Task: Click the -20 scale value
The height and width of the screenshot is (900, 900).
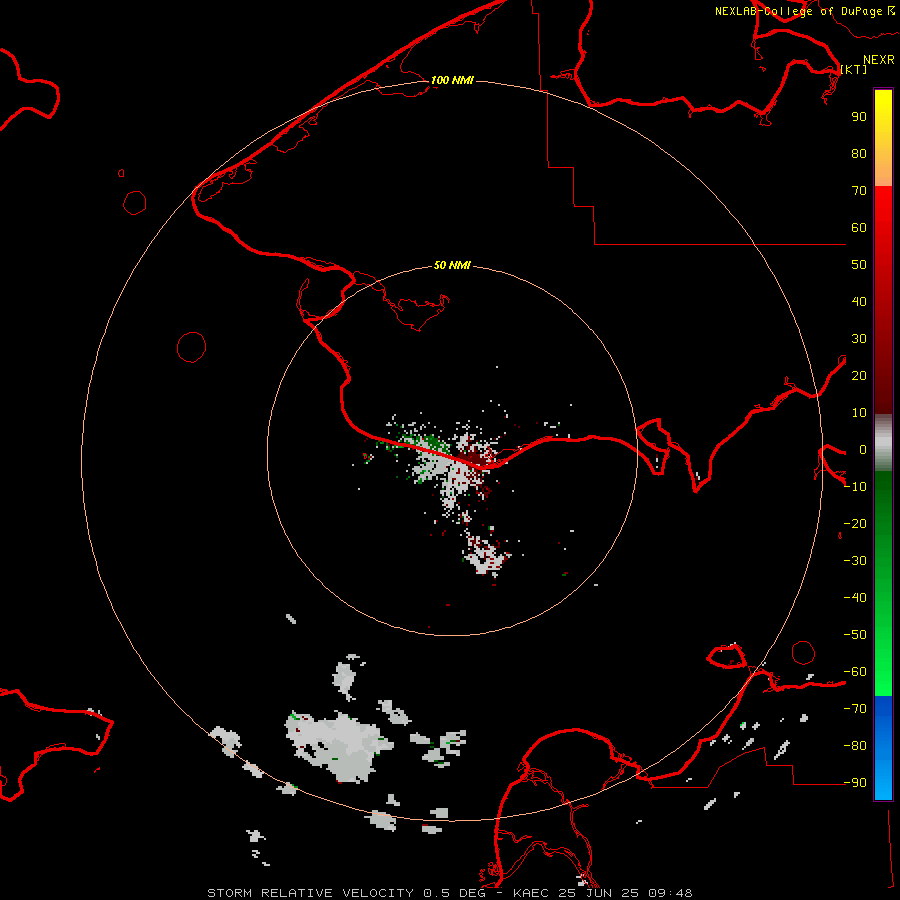Action: point(855,523)
